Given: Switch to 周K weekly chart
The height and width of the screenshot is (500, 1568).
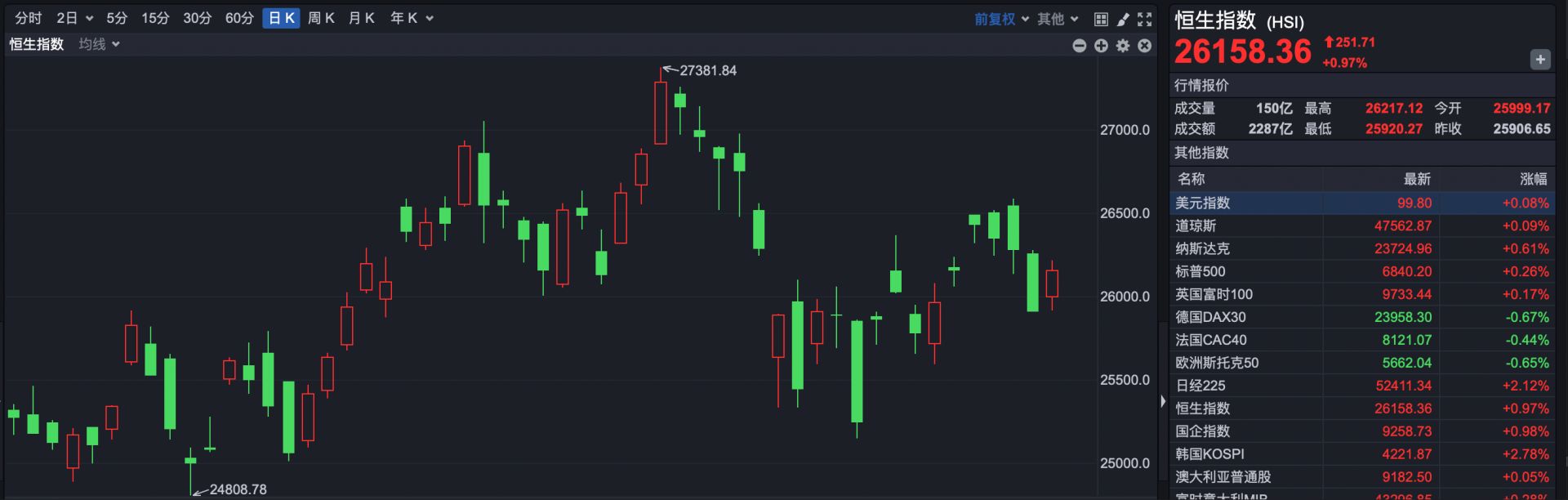Looking at the screenshot, I should click(x=321, y=18).
